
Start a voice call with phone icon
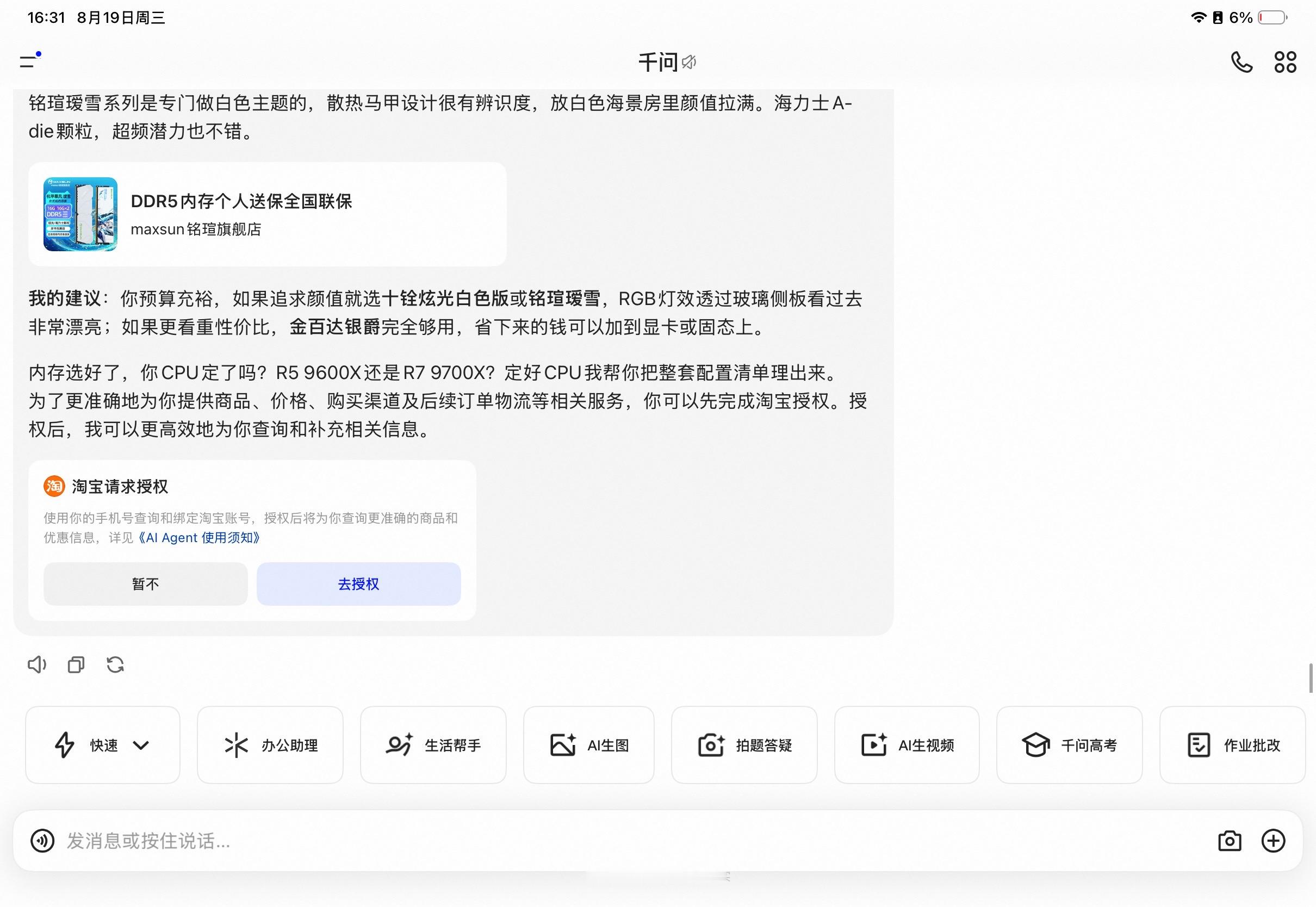tap(1241, 62)
